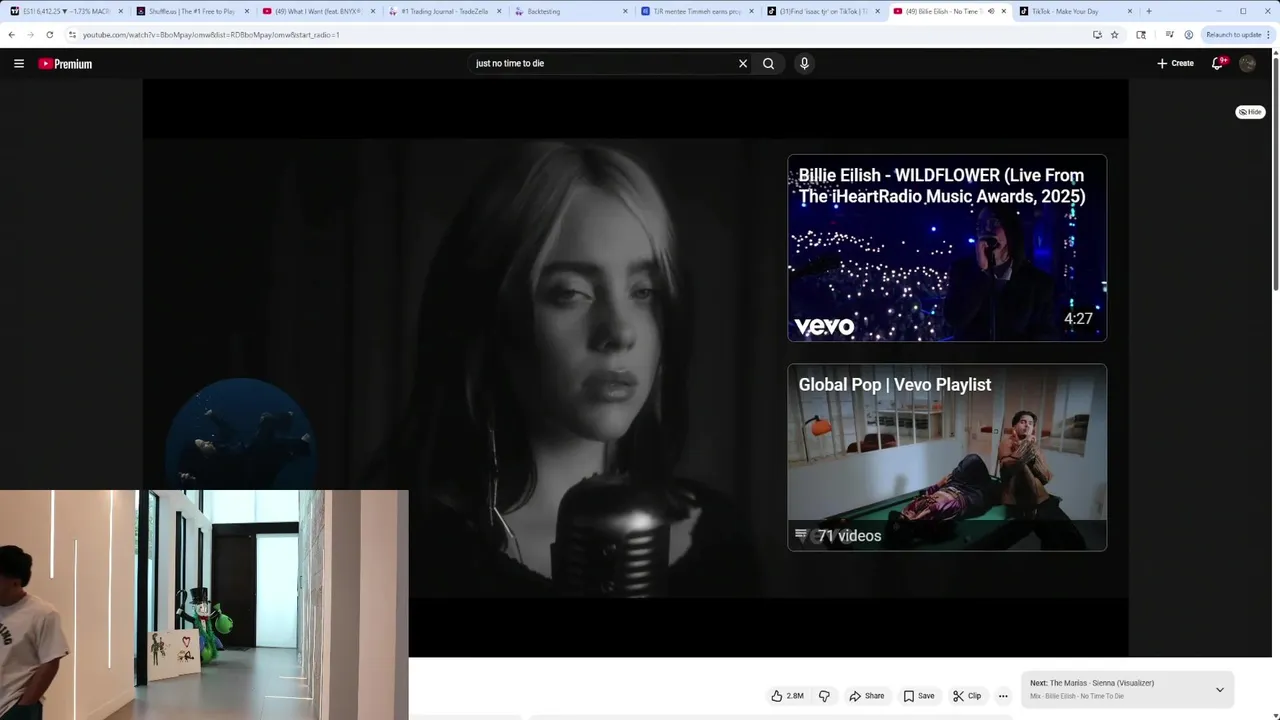
Task: Bookmark this tab with star icon
Action: pyautogui.click(x=1114, y=34)
